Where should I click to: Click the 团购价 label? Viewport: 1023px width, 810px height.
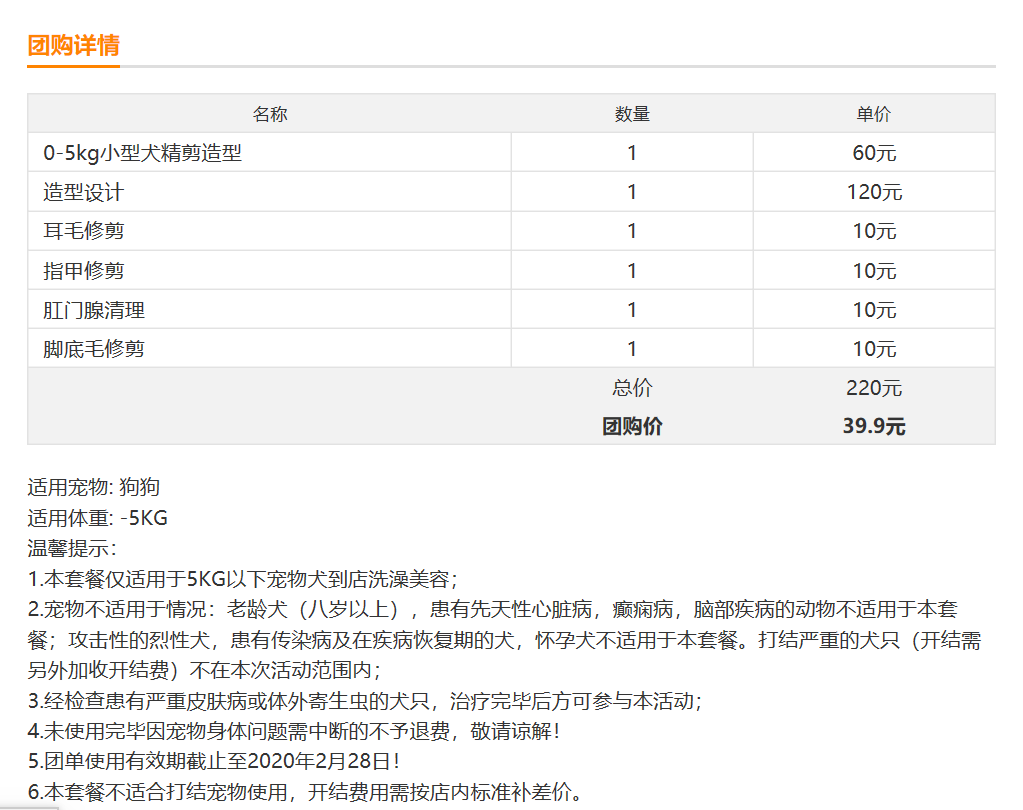click(632, 426)
